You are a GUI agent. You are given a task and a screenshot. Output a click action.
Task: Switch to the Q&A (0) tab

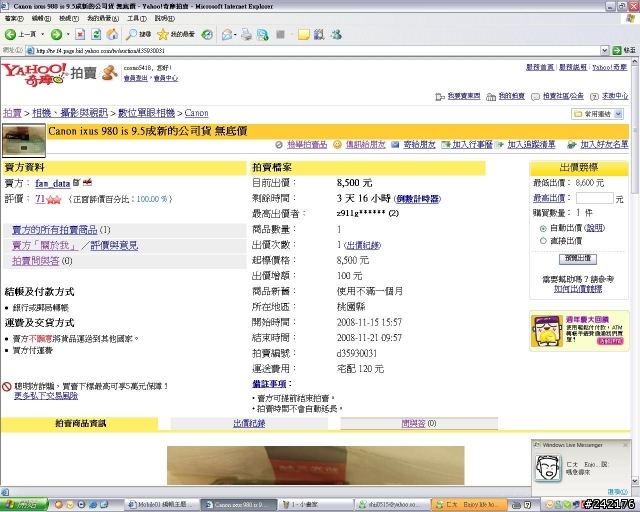click(419, 423)
